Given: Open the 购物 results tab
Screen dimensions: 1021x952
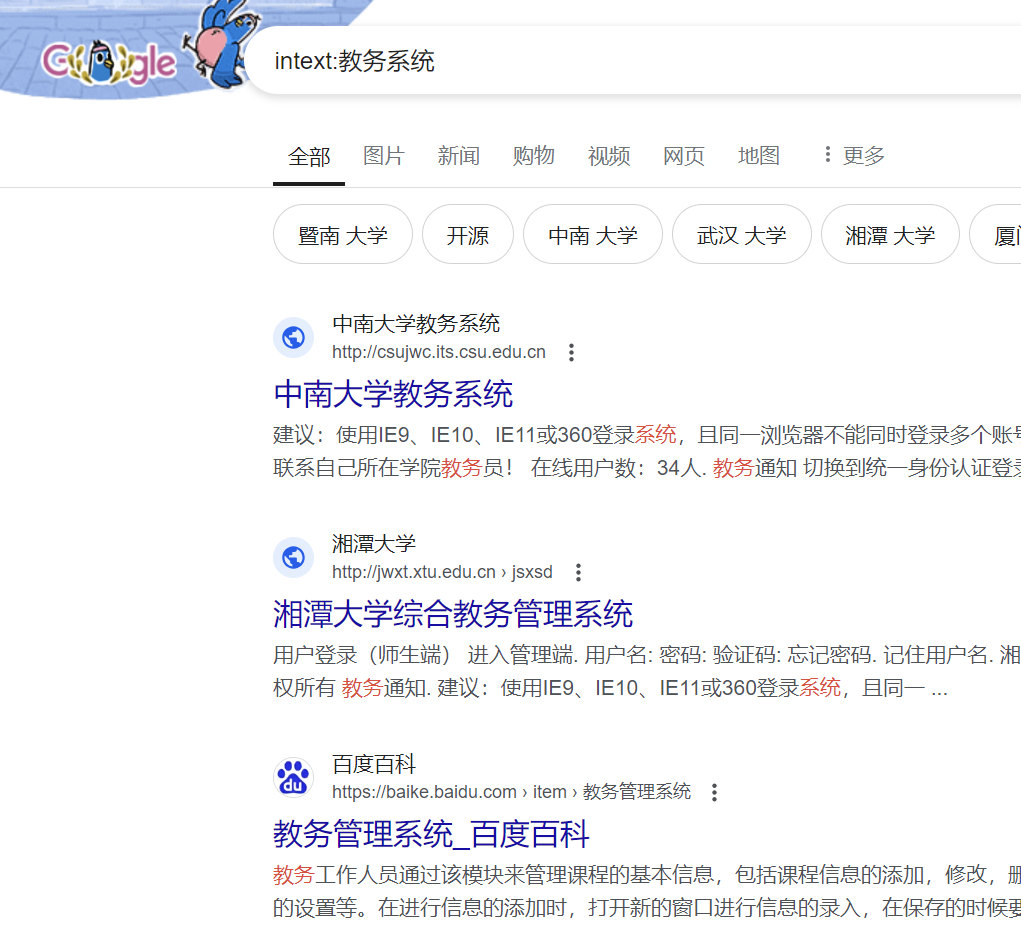Looking at the screenshot, I should 533,155.
